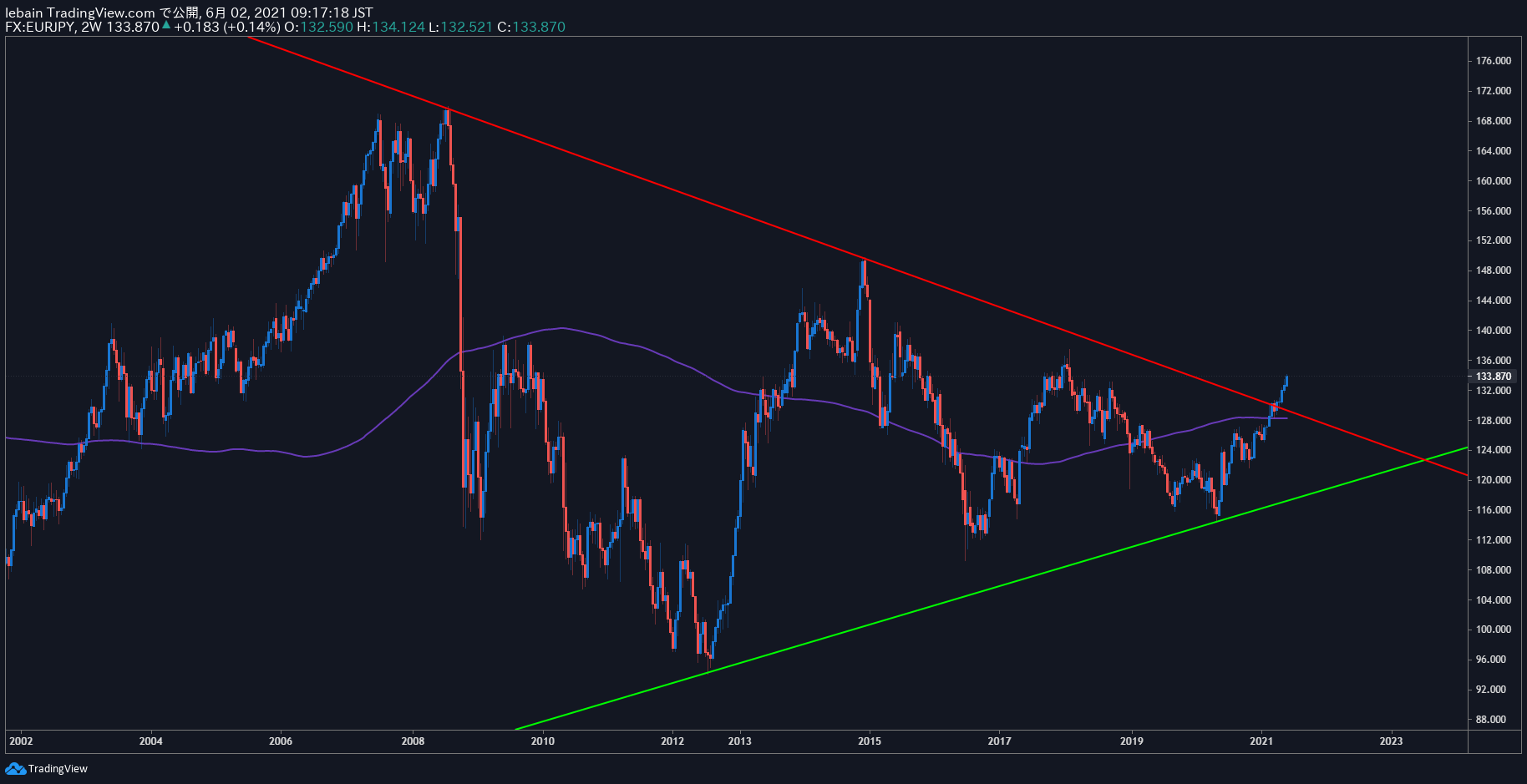The width and height of the screenshot is (1527, 784).
Task: Click the FX:EURJPY symbol label
Action: coord(40,27)
